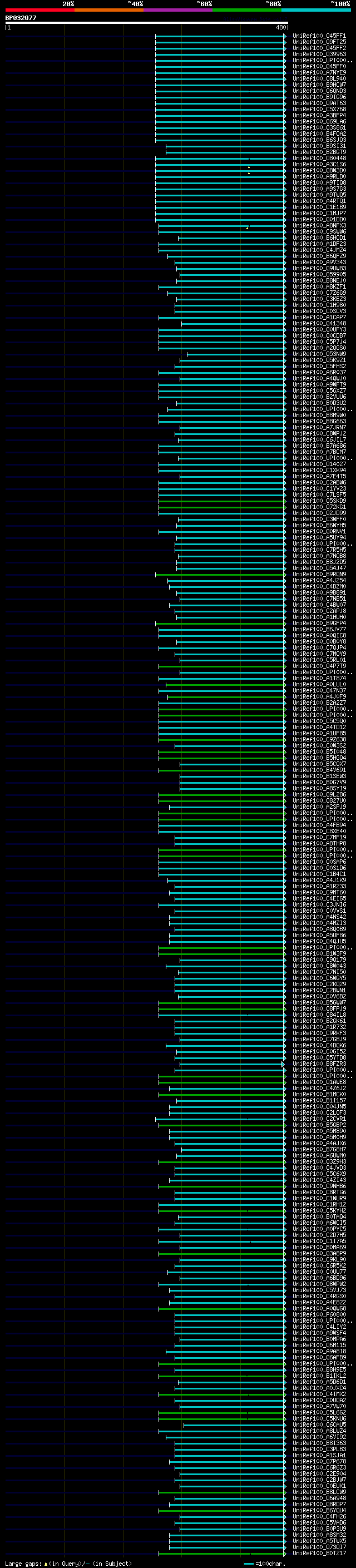The image size is (356, 1568).
Task: Select hit label UniRef100_A3C1S6
Action: [319, 164]
